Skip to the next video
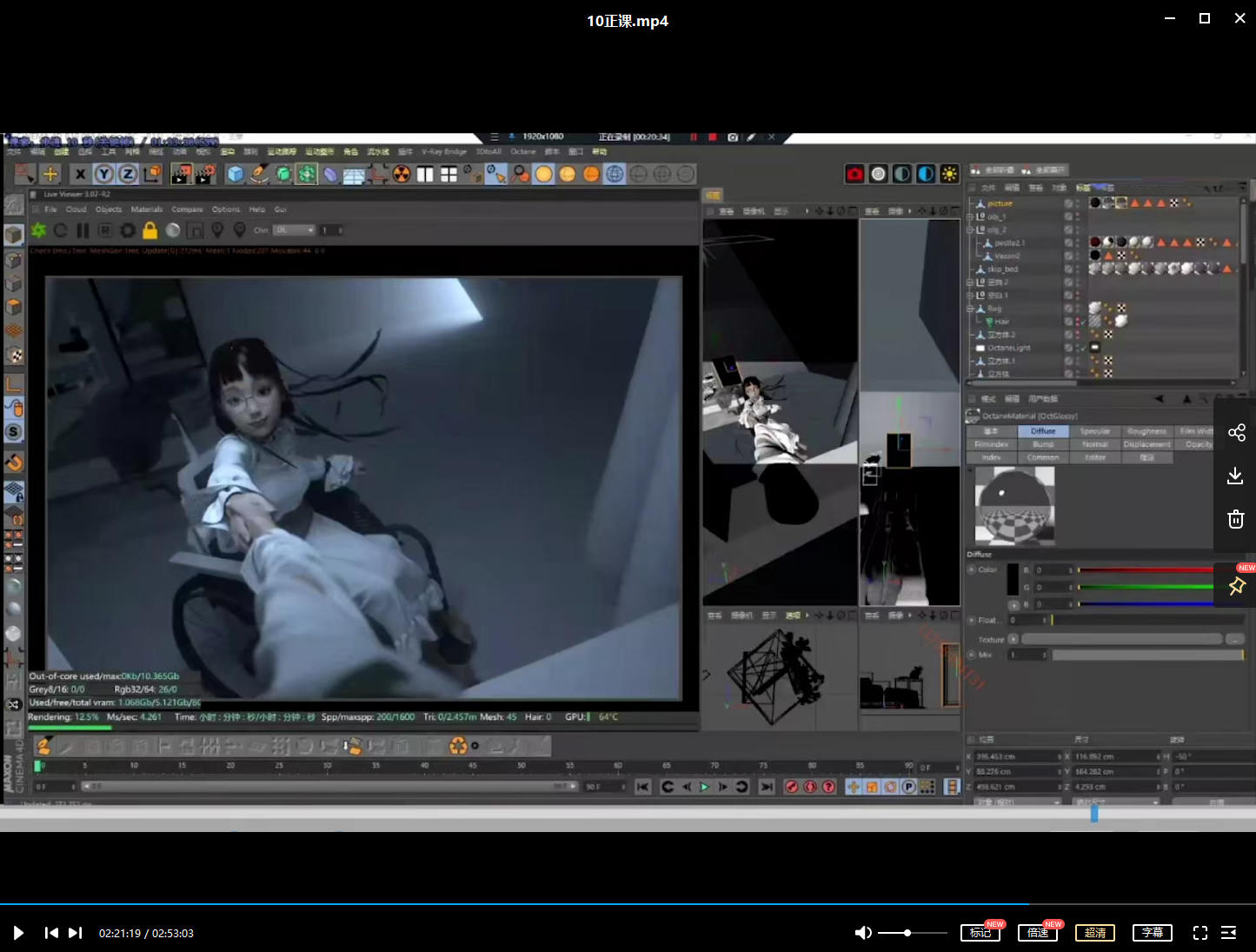1256x952 pixels. (x=76, y=933)
